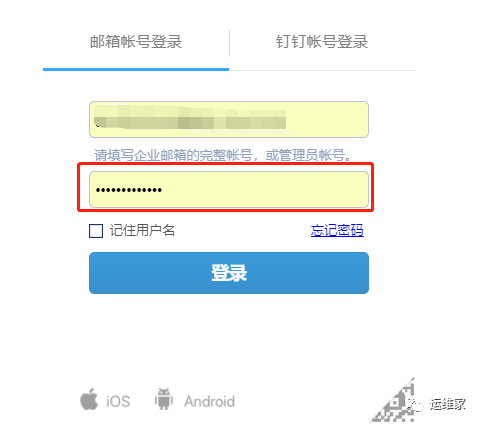Select the iOS download label

point(118,401)
